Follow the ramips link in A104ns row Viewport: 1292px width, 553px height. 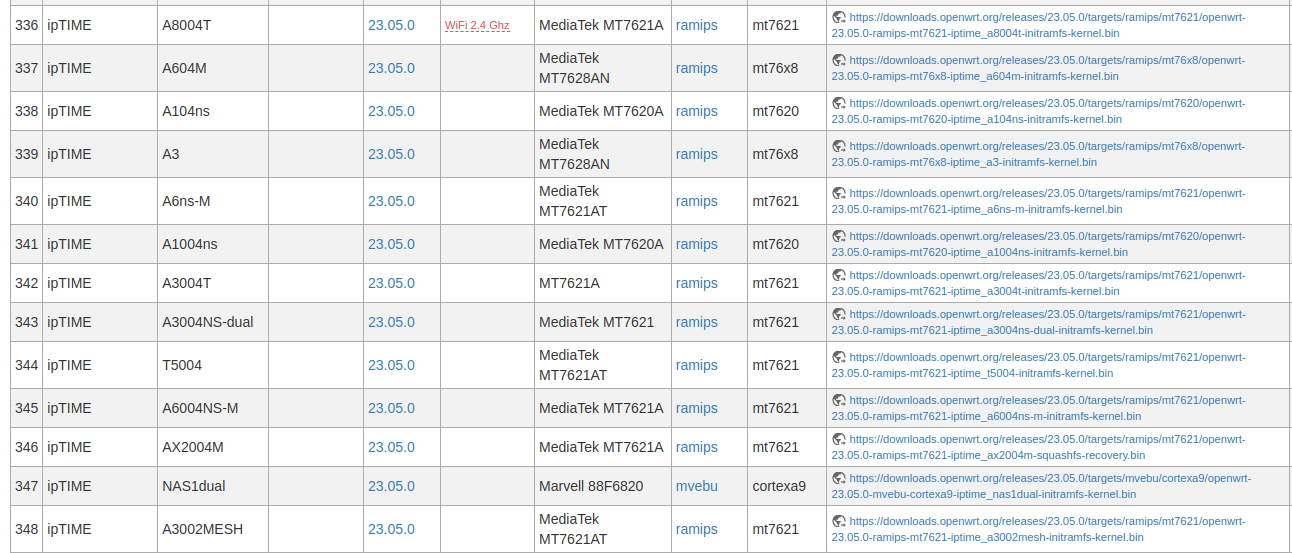697,111
